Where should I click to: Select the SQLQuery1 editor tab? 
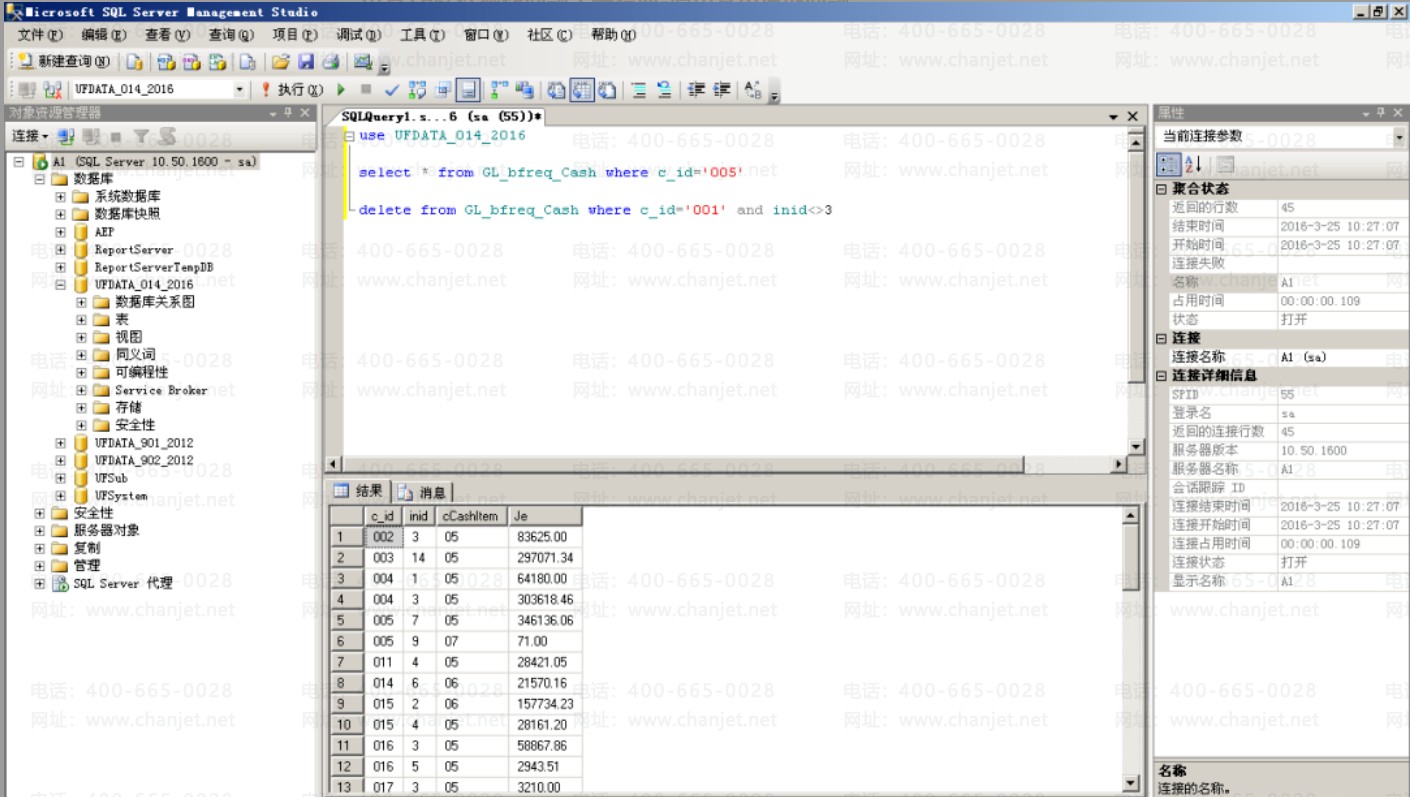click(x=441, y=117)
